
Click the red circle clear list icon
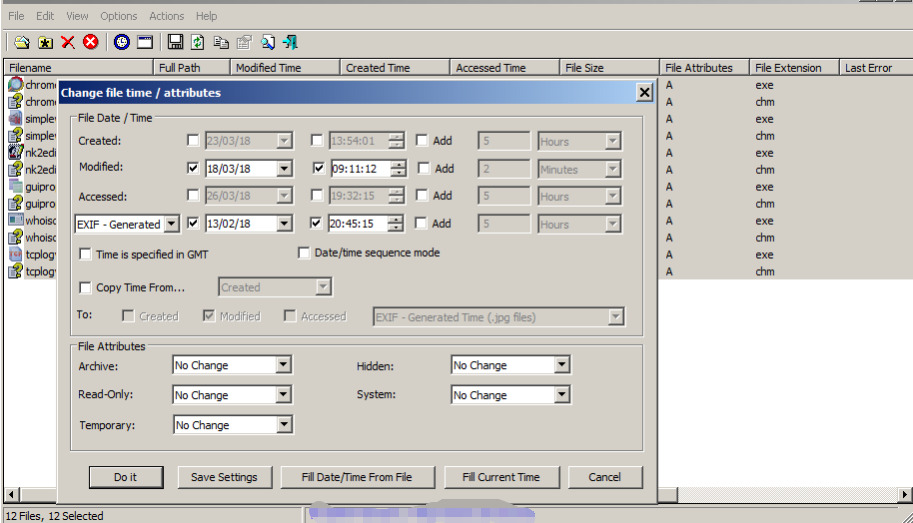91,42
